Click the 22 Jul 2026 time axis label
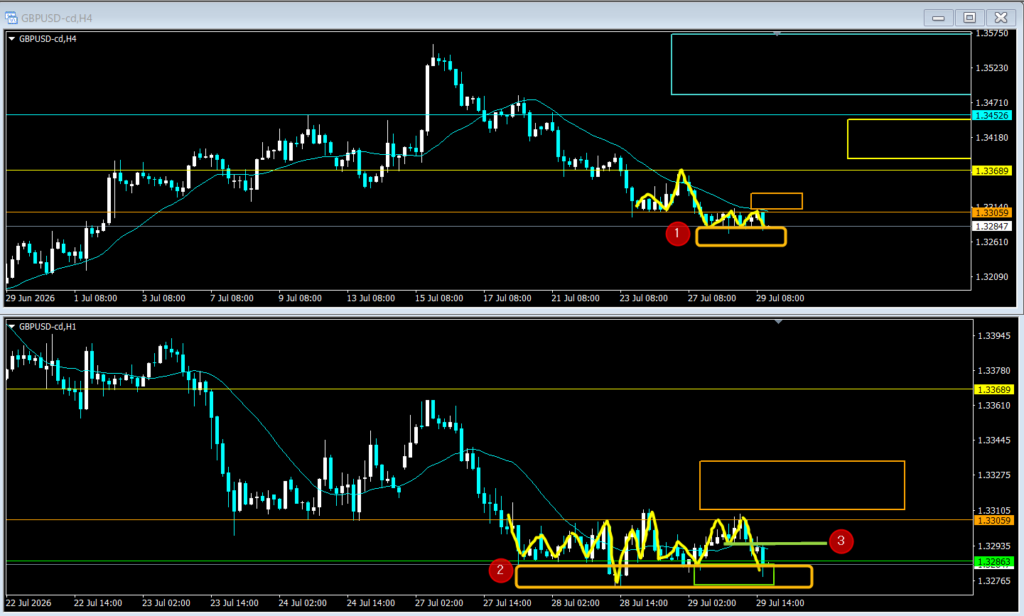This screenshot has height=616, width=1024. coord(28,603)
